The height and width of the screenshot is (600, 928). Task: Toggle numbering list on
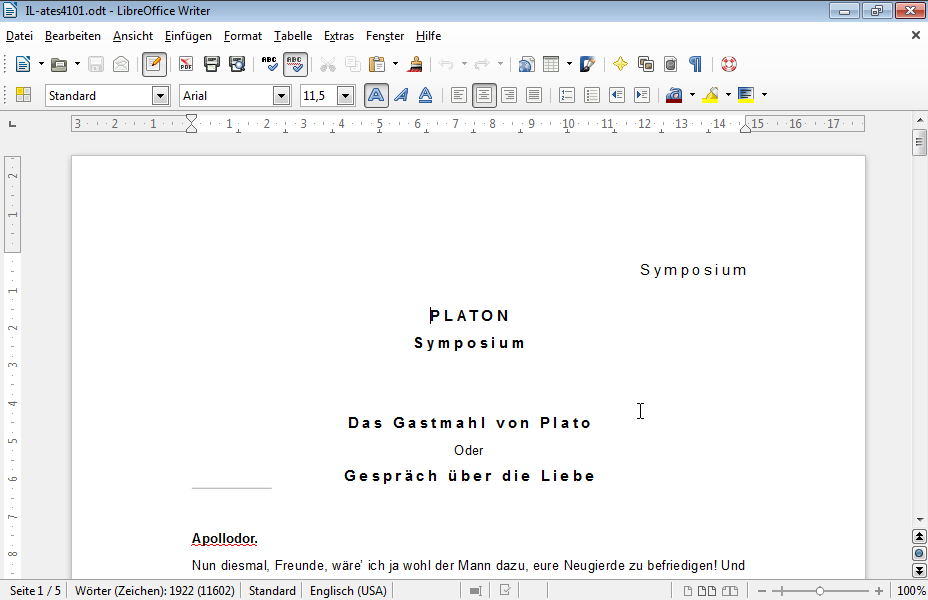point(567,95)
